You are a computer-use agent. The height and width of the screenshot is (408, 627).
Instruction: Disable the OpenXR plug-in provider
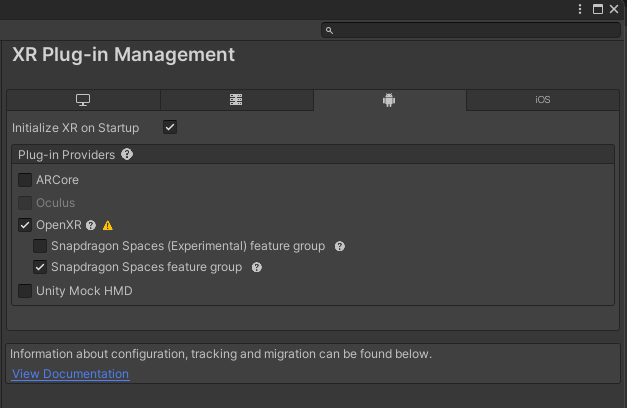[25, 225]
